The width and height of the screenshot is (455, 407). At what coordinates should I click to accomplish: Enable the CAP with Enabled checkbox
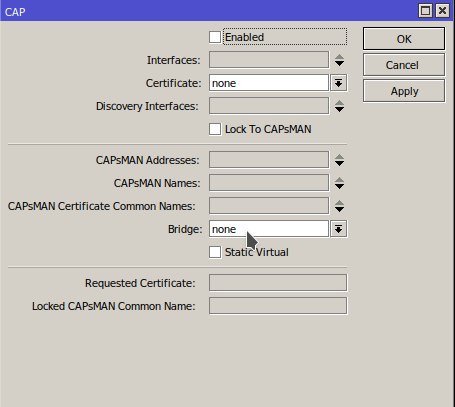point(215,37)
